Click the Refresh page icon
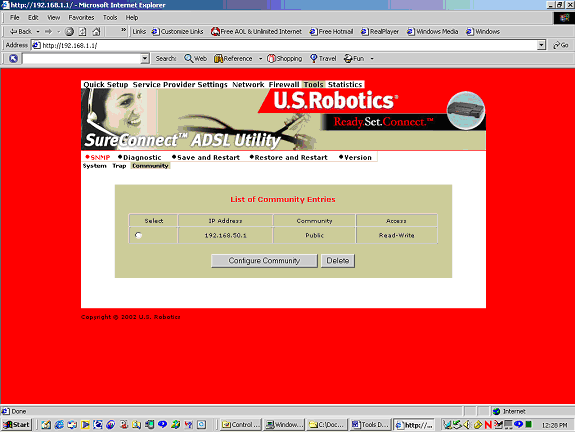The width and height of the screenshot is (575, 432). (x=83, y=32)
